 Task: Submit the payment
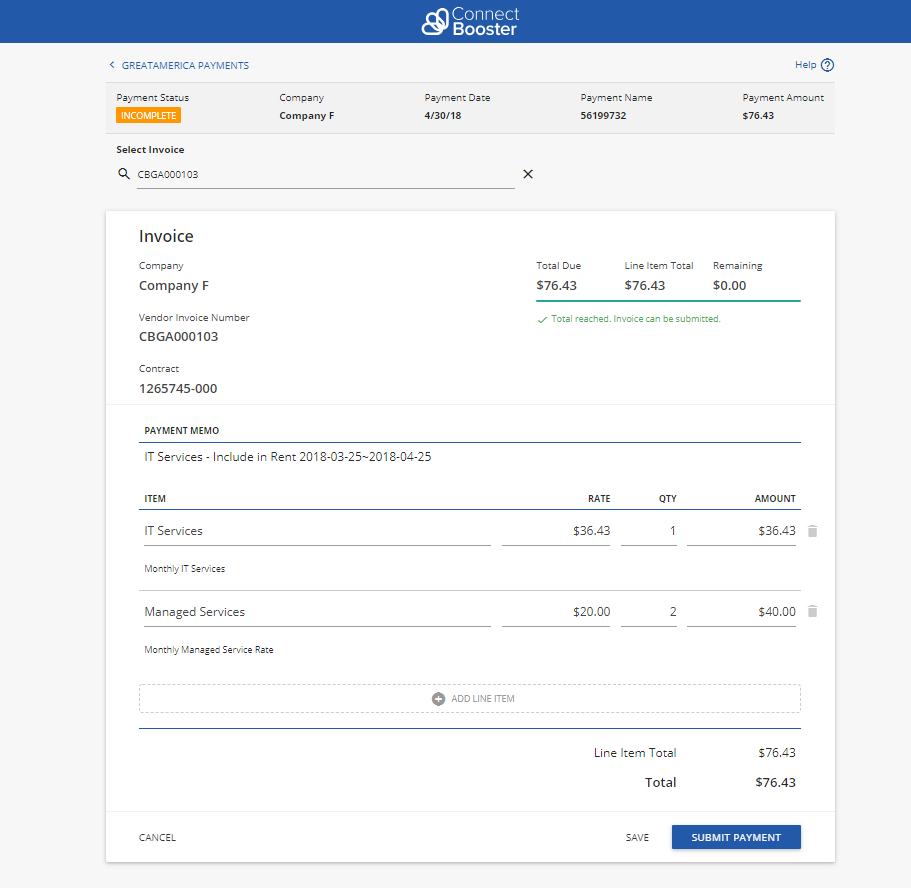[x=736, y=837]
